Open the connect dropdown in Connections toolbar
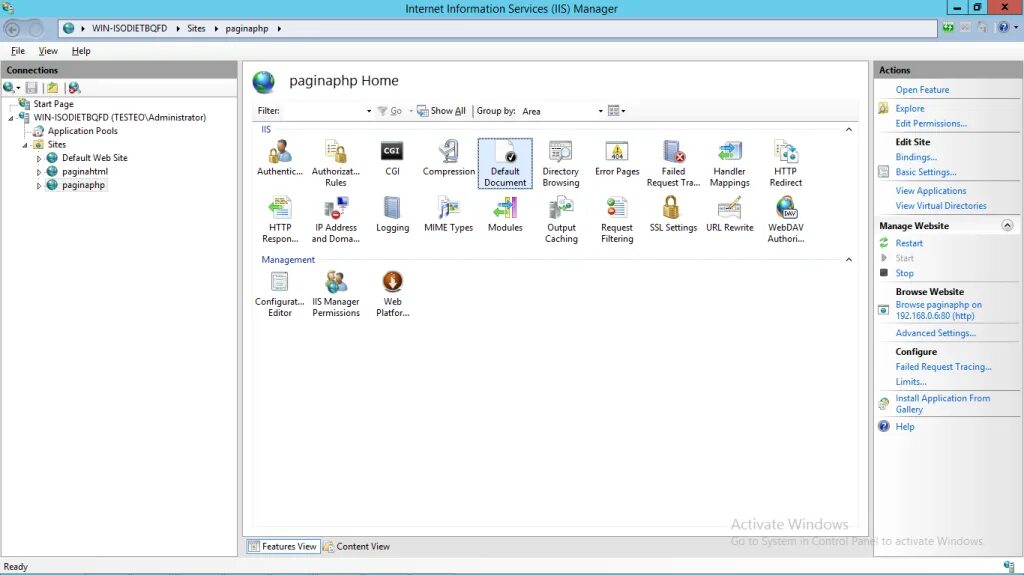Viewport: 1024px width, 575px height. click(11, 88)
